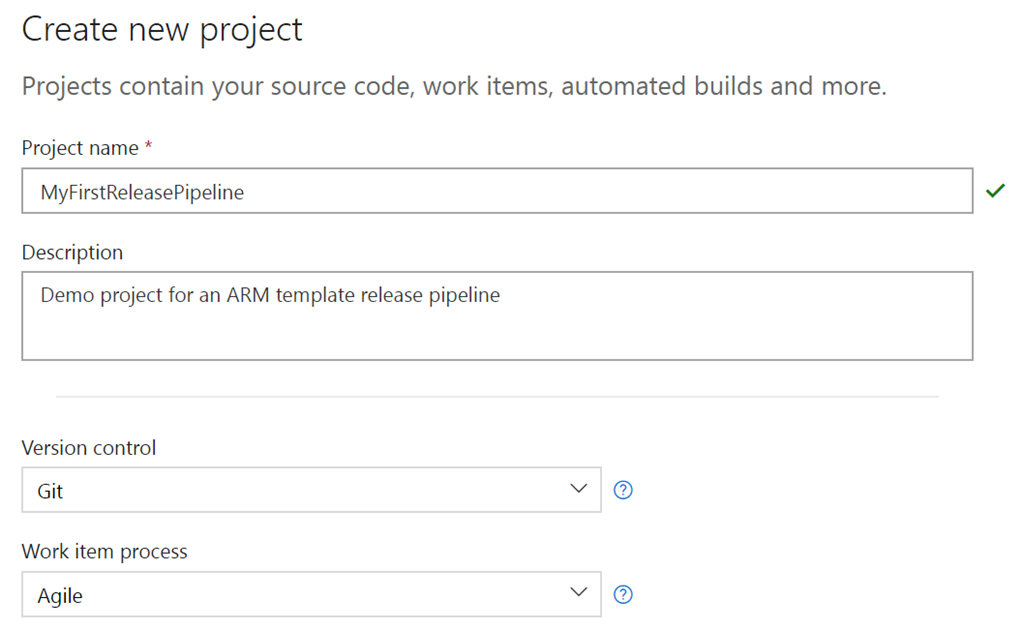
Task: Click the Project name label
Action: click(x=80, y=148)
